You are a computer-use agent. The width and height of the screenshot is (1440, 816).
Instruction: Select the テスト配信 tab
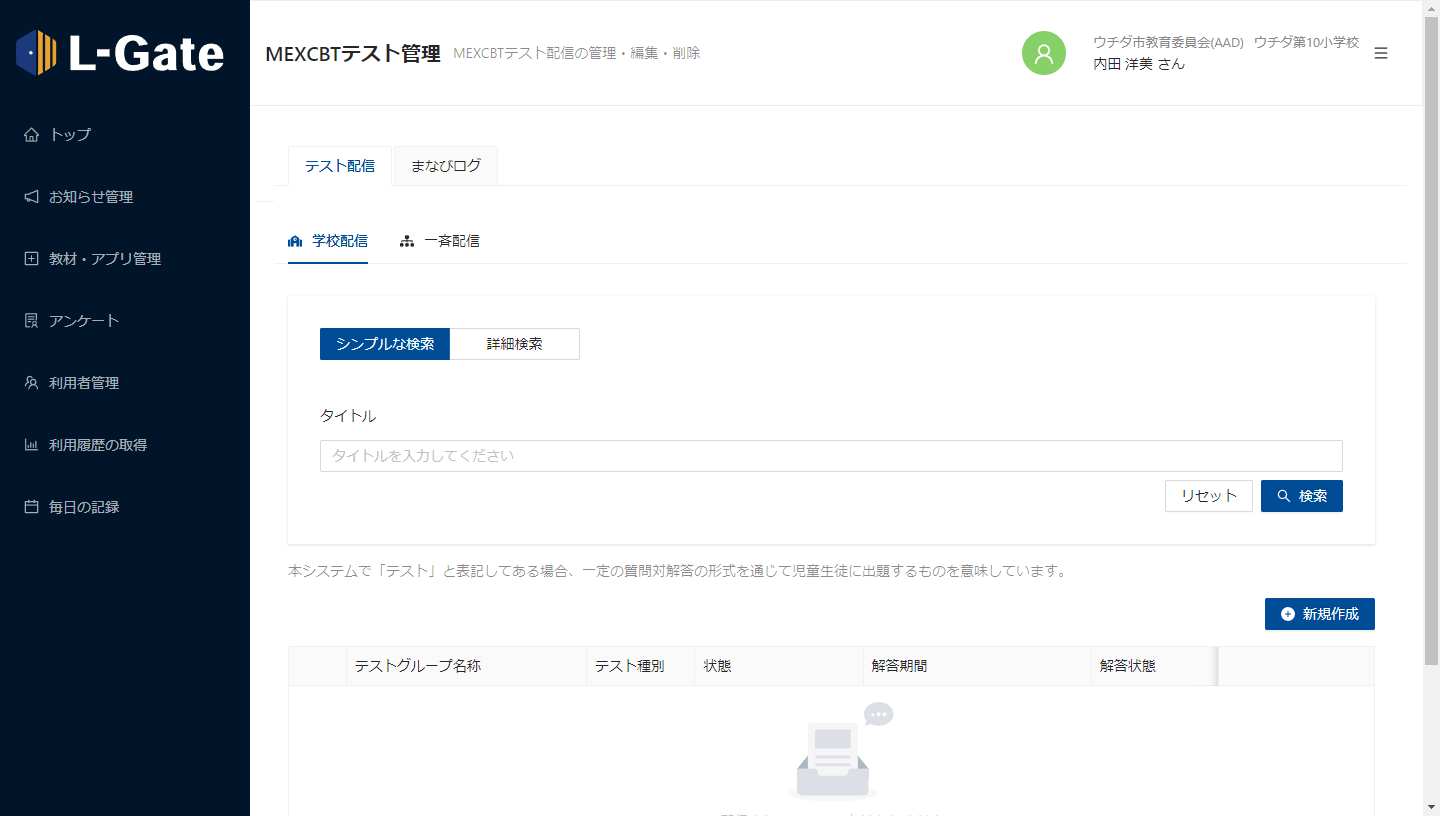(x=340, y=166)
